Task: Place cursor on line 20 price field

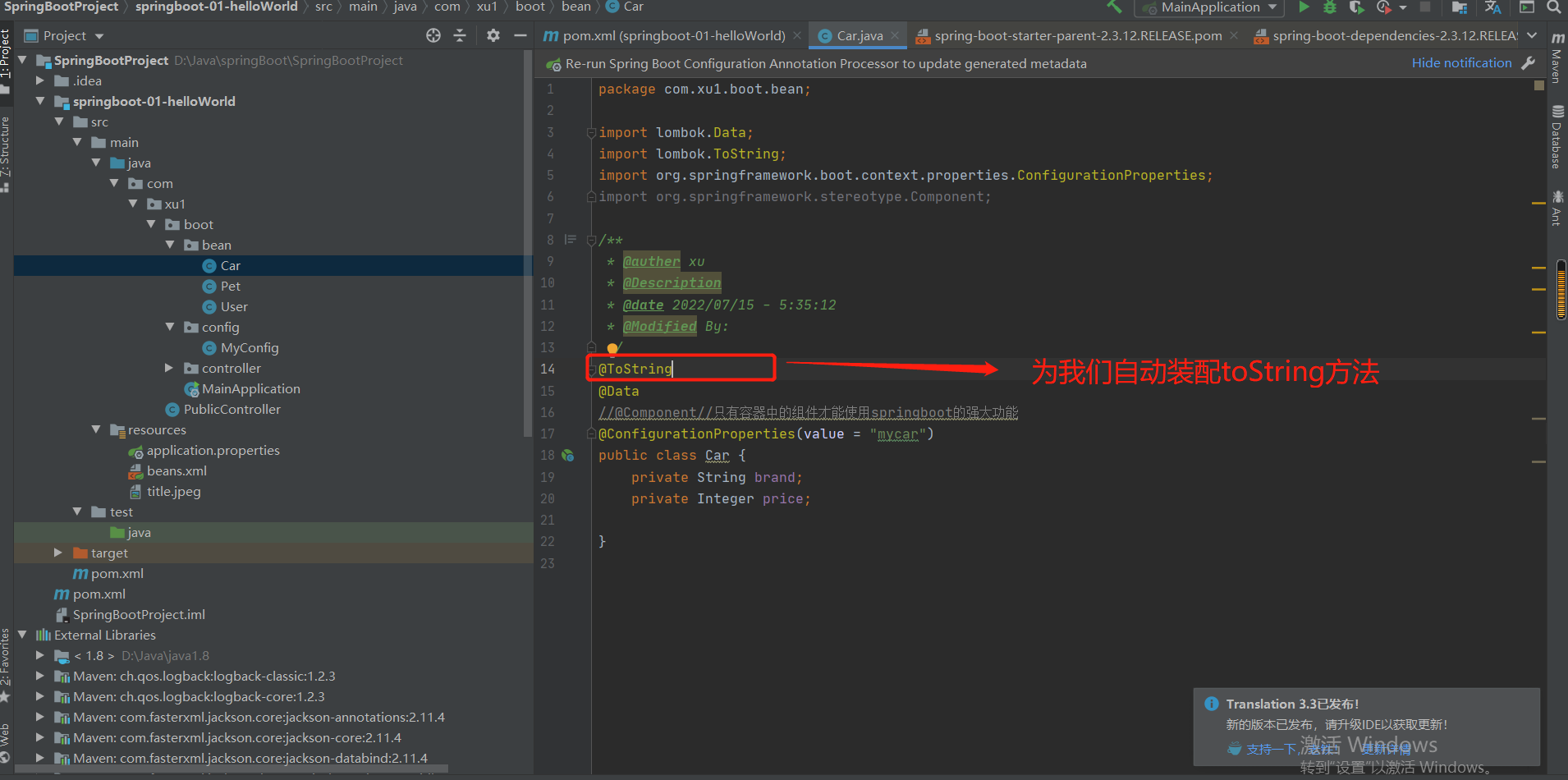Action: [782, 498]
